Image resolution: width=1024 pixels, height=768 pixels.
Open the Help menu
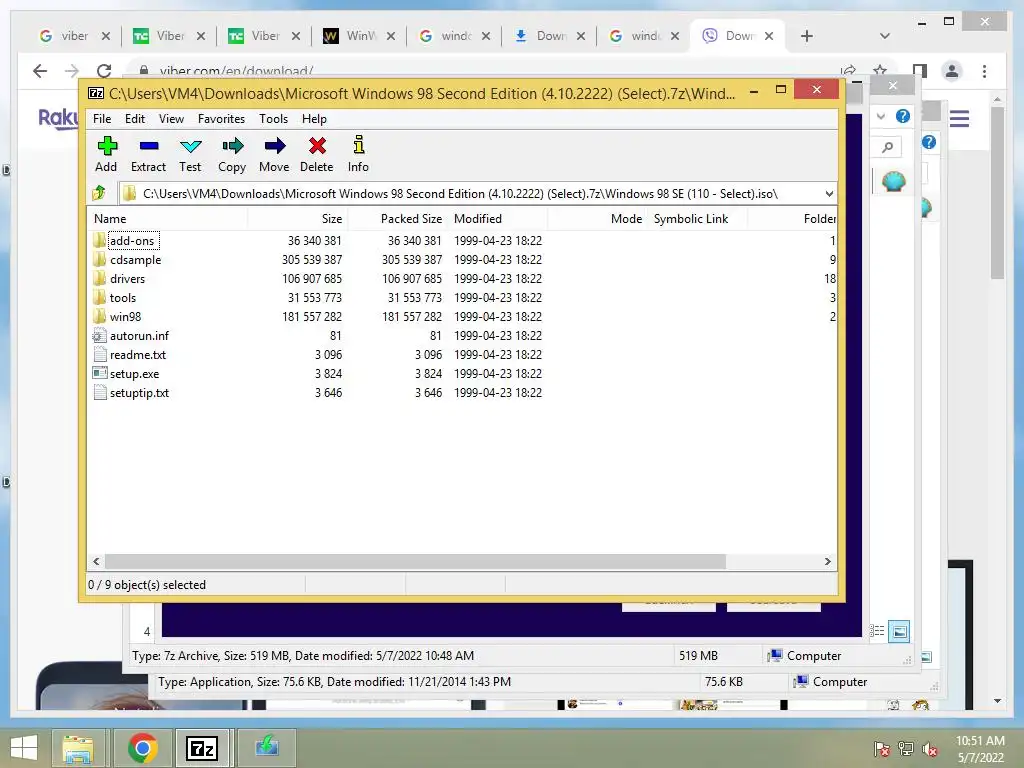tap(314, 119)
